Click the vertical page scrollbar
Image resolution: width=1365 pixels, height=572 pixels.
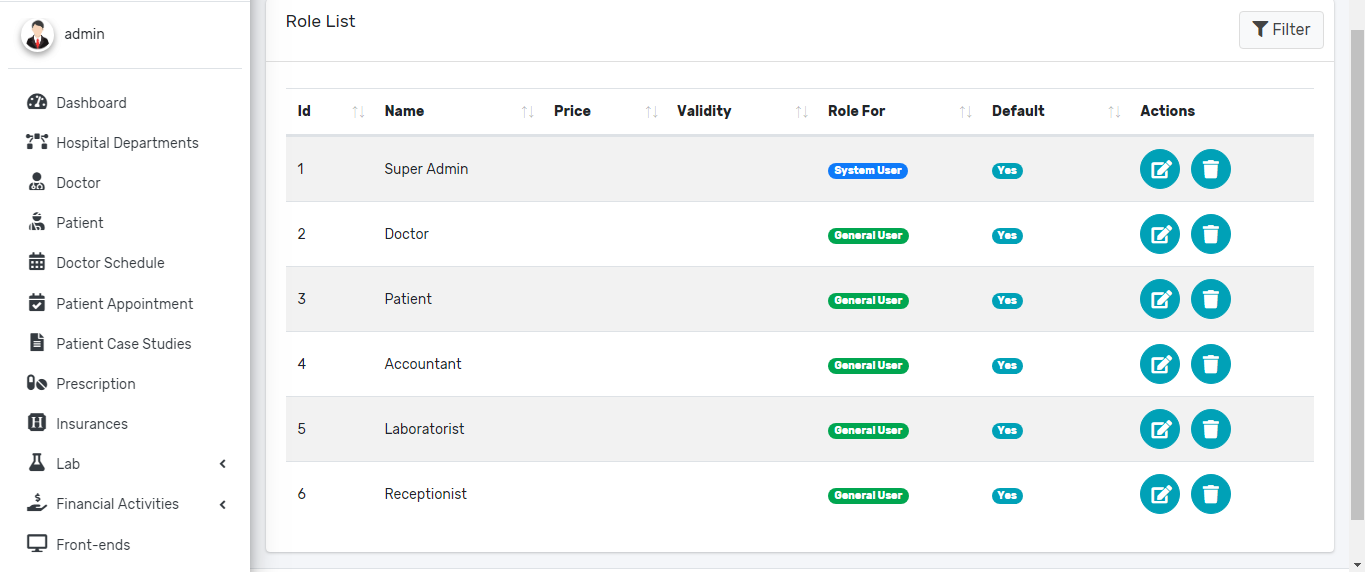[x=1357, y=270]
